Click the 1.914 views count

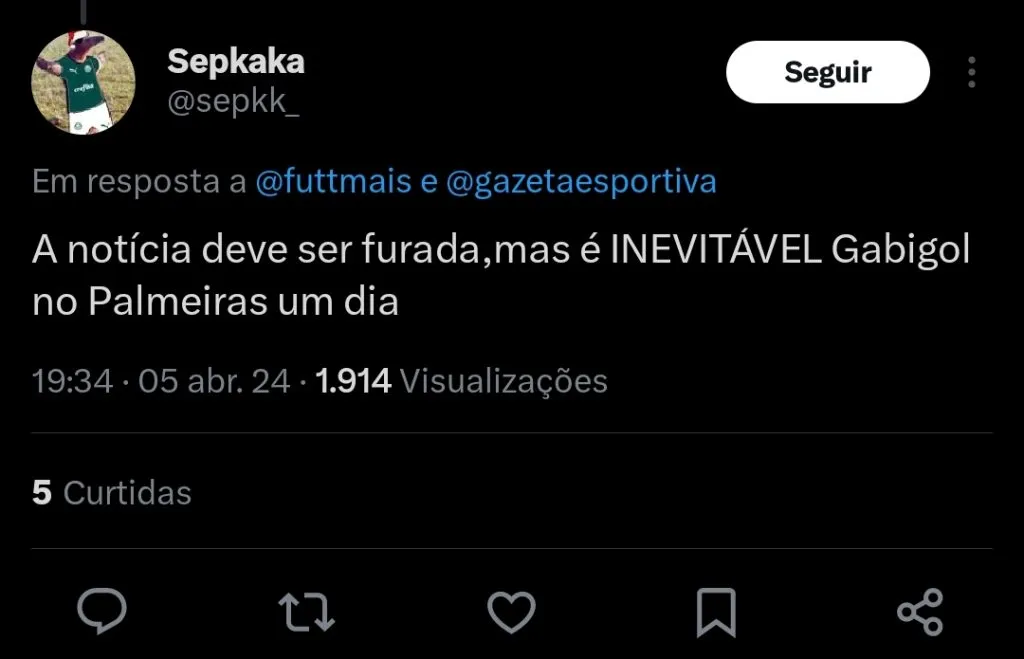click(353, 380)
